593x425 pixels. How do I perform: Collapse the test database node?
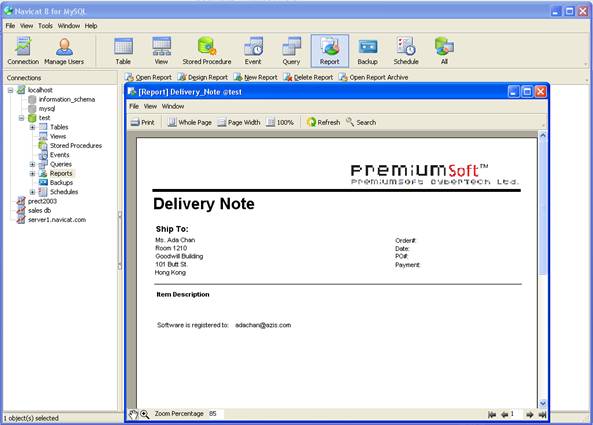coord(22,118)
